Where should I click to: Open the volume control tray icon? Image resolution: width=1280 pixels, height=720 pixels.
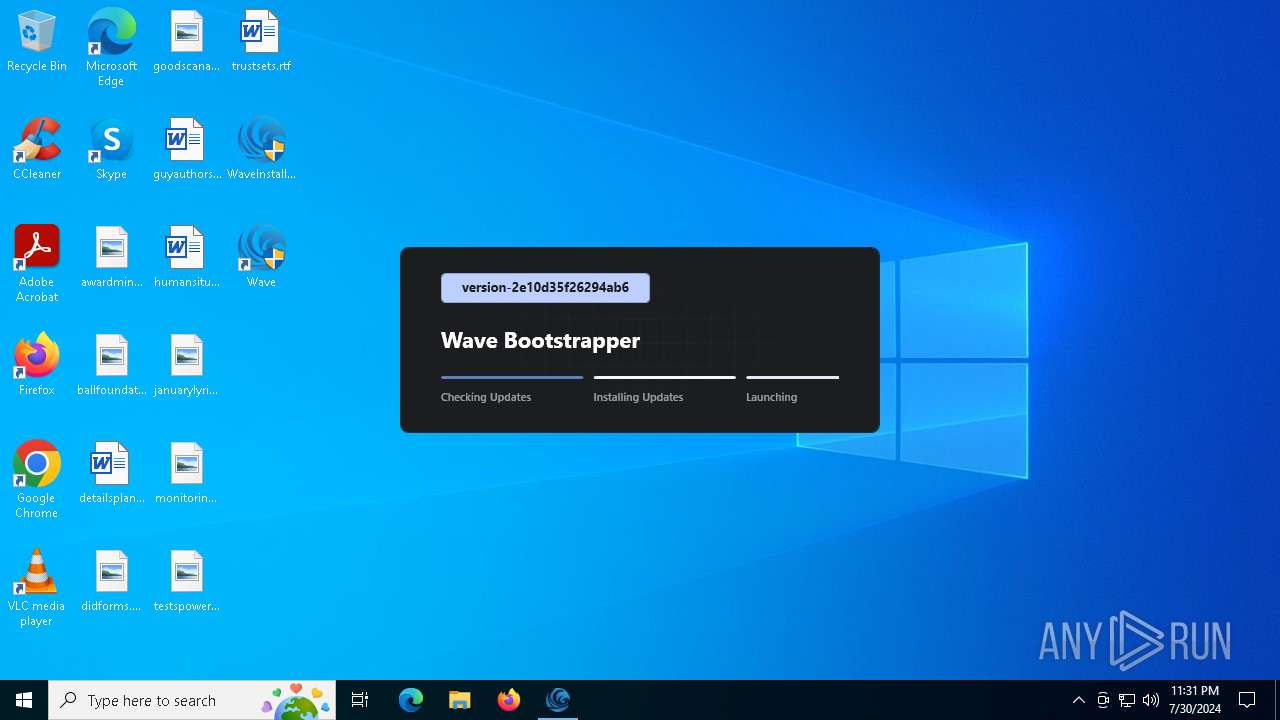click(x=1151, y=700)
